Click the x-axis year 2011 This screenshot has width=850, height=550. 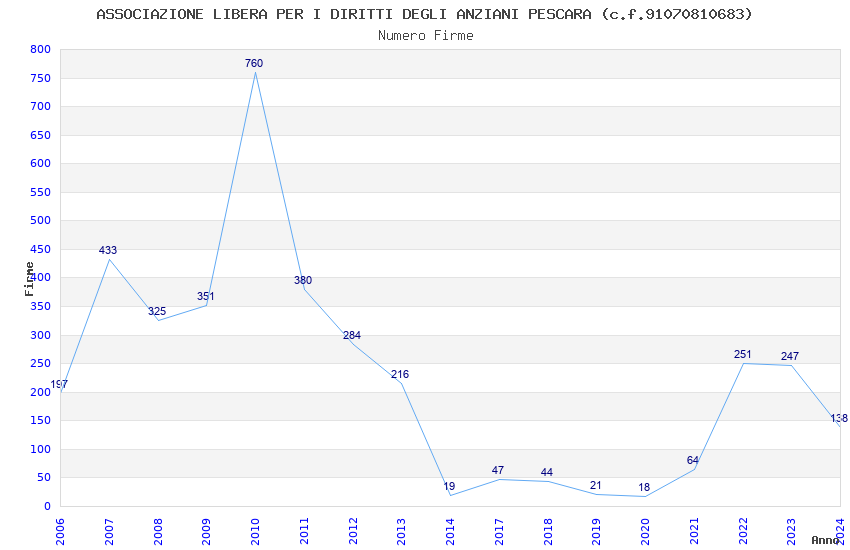click(x=304, y=532)
